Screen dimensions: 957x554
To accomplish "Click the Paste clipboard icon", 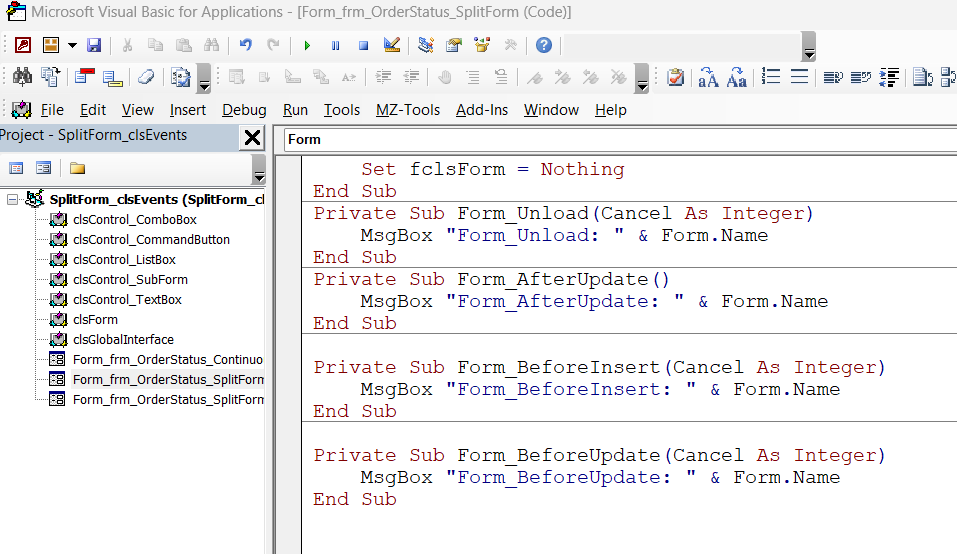I will click(x=183, y=45).
